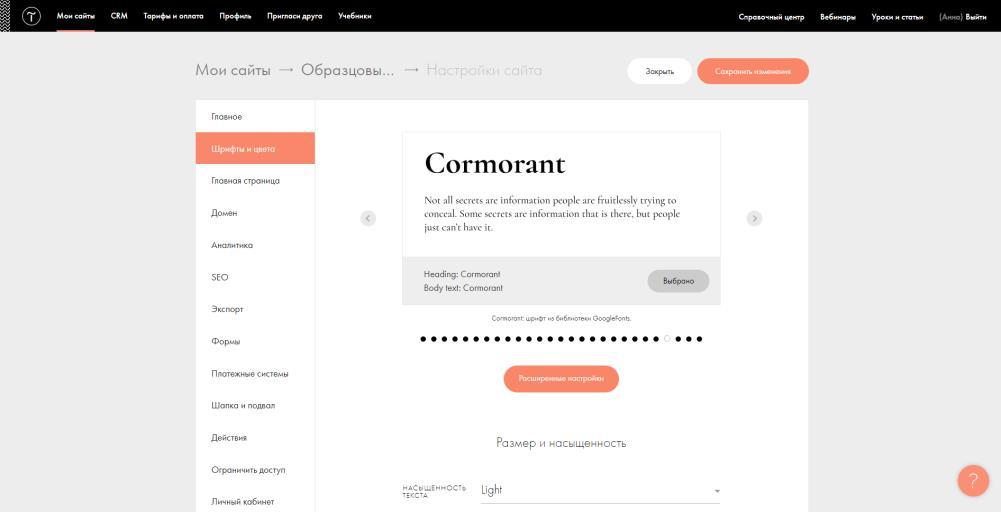Click the Tilda logo icon
The width and height of the screenshot is (1001, 512).
click(x=31, y=16)
